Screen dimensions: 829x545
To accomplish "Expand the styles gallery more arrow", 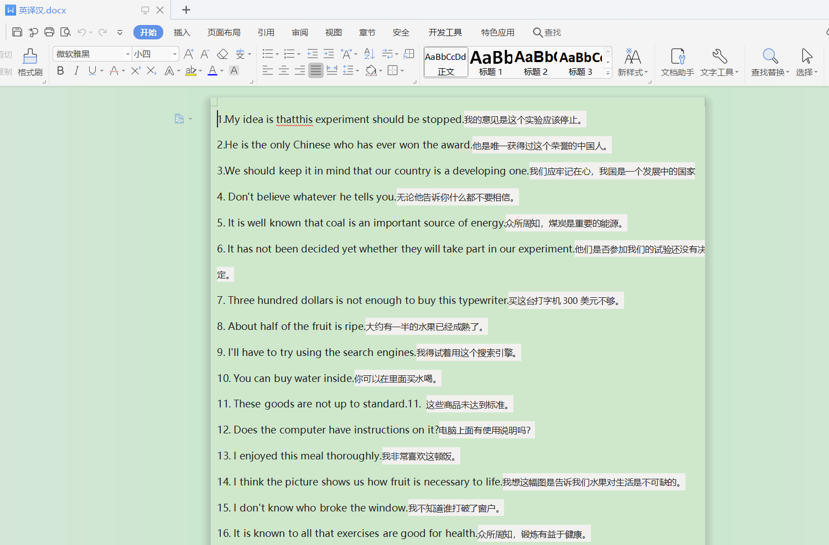I will [608, 72].
